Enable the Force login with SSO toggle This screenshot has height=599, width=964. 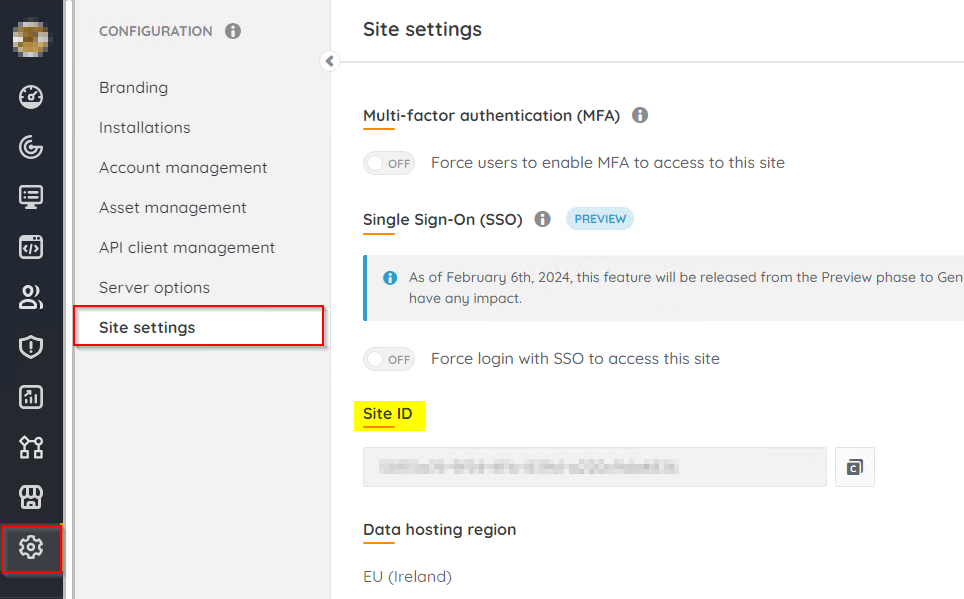(388, 358)
